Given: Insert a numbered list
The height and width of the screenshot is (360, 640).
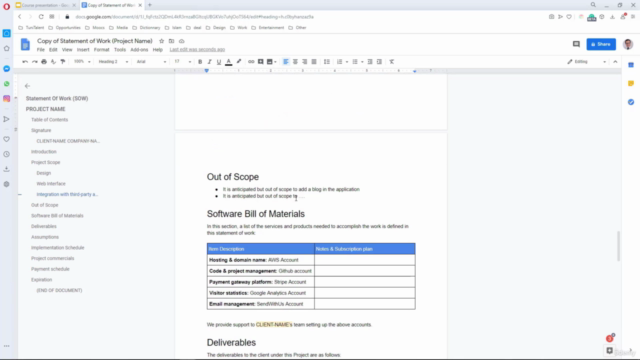Looking at the screenshot, I should tap(340, 62).
